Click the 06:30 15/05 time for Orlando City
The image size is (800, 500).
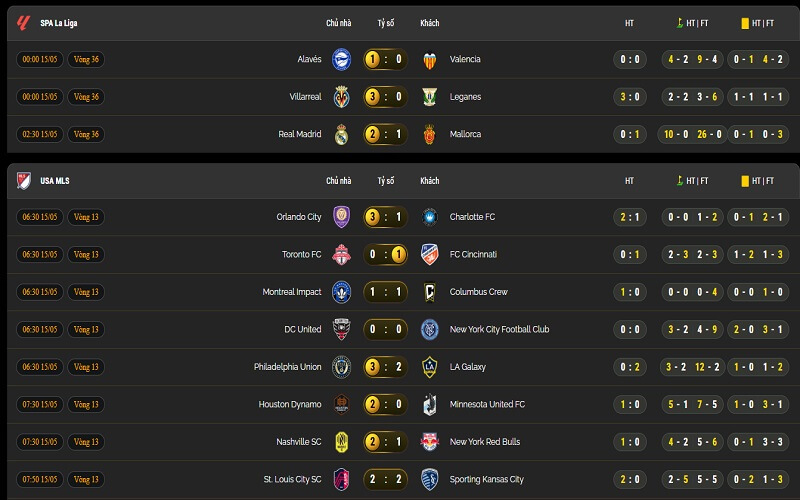(x=40, y=217)
